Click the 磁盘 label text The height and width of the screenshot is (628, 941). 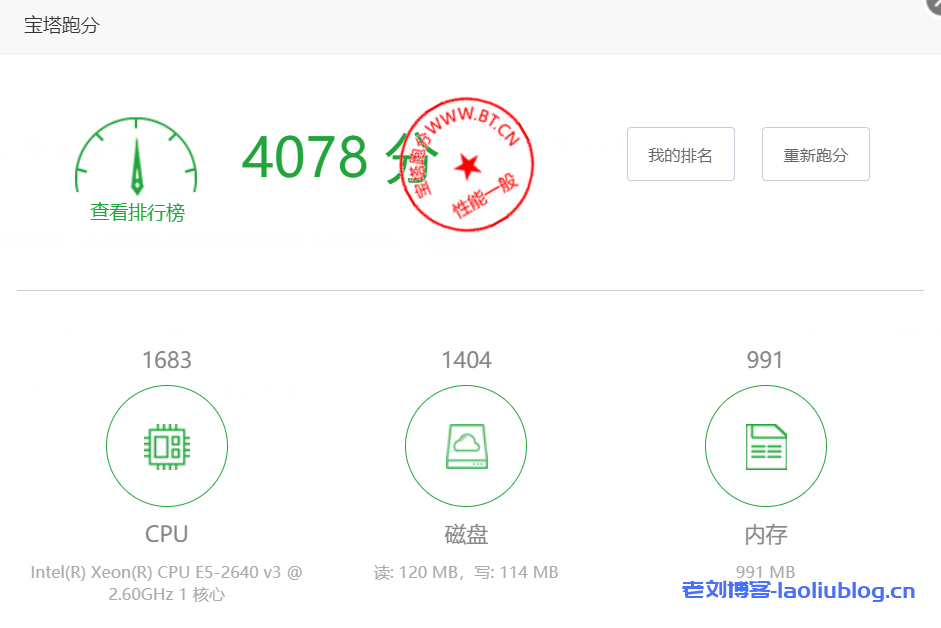[465, 535]
